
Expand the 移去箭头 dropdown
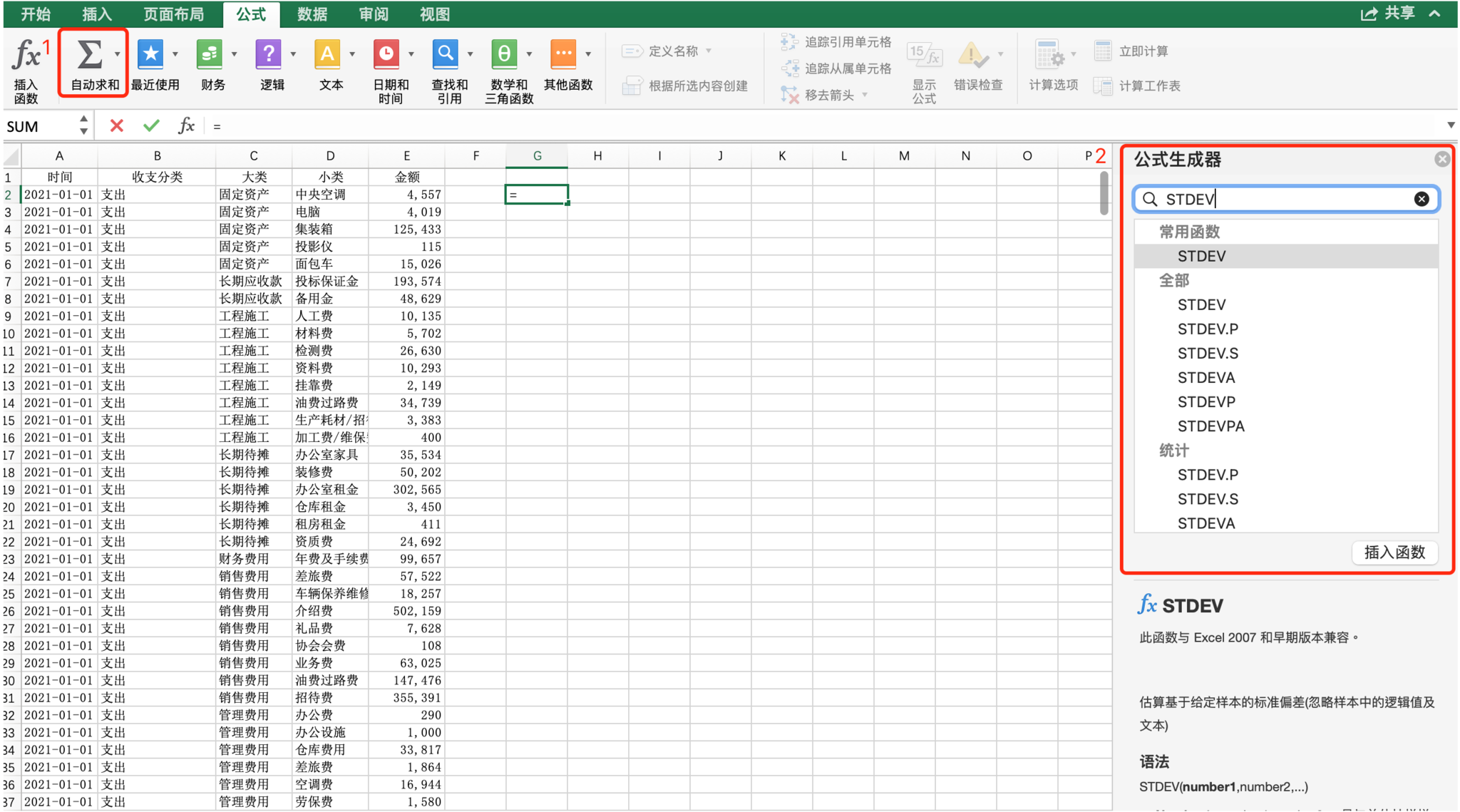[866, 94]
